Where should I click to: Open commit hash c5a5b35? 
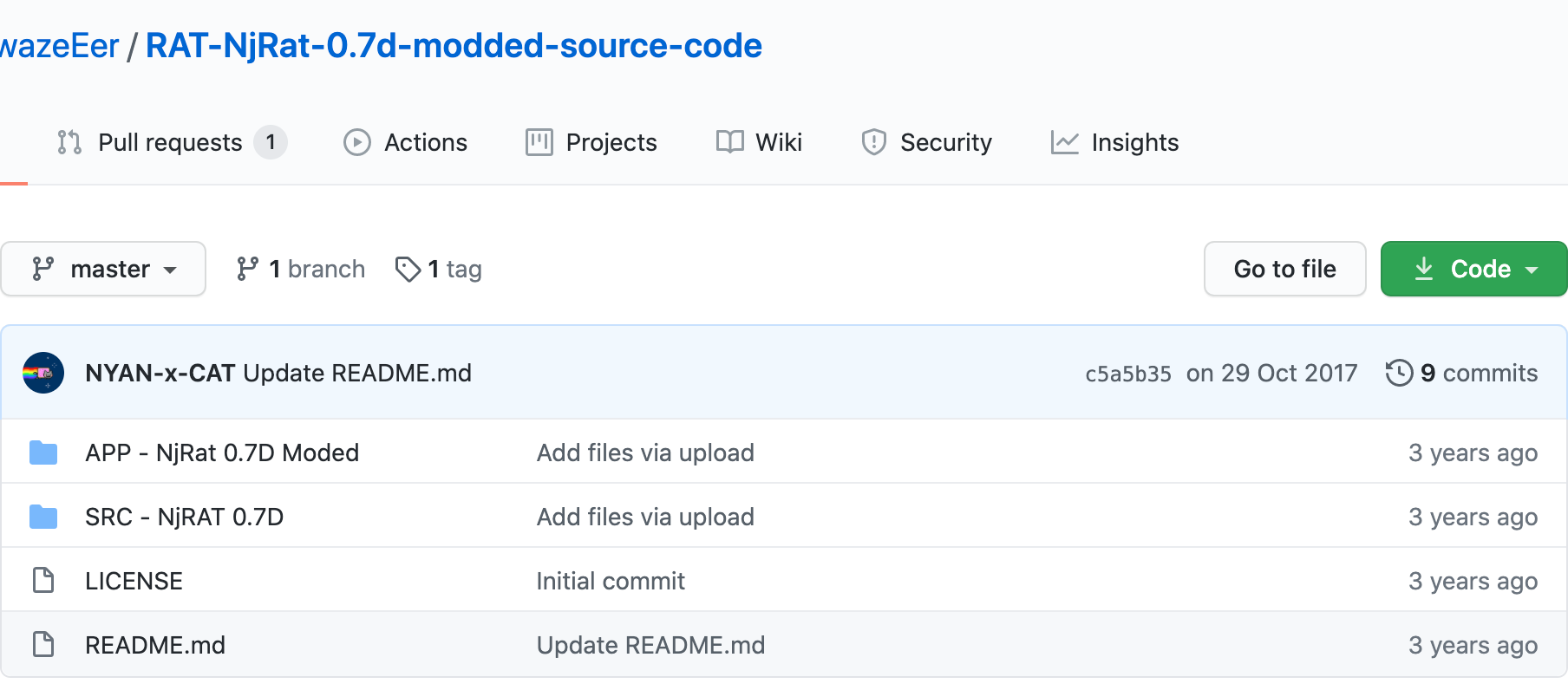click(1128, 374)
